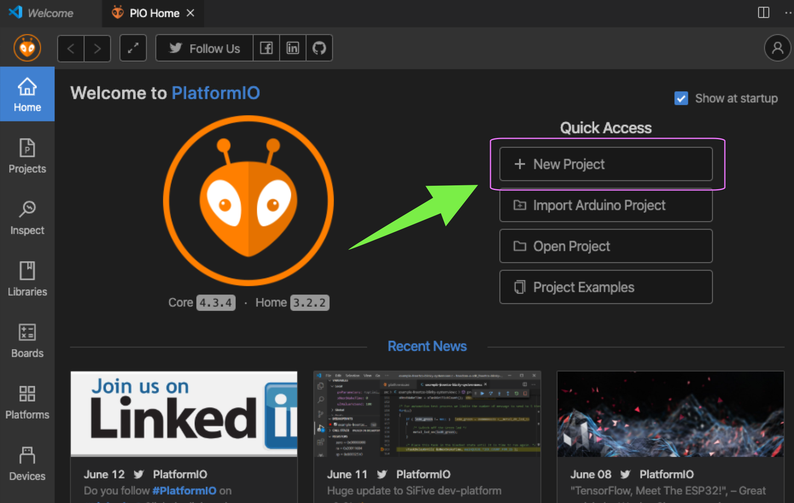The image size is (794, 503).
Task: Uncheck Show at startup checkbox
Action: [681, 98]
